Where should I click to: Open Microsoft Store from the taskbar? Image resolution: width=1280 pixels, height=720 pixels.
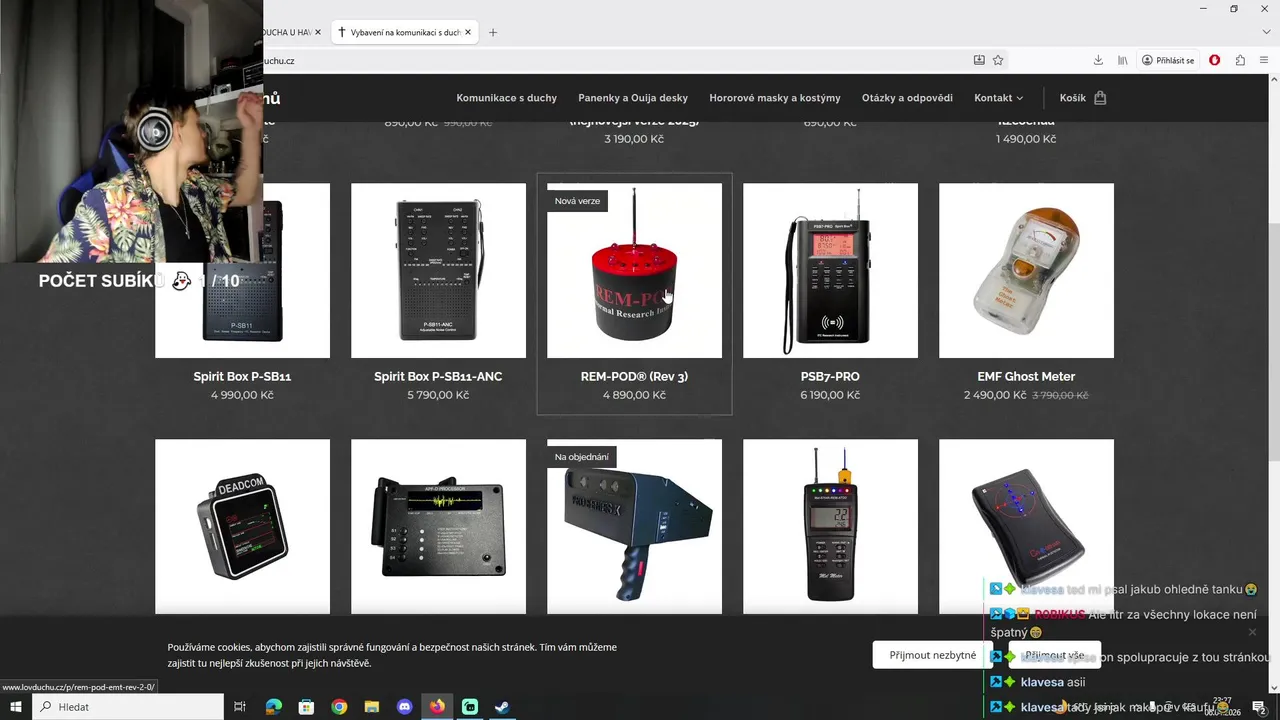[306, 707]
